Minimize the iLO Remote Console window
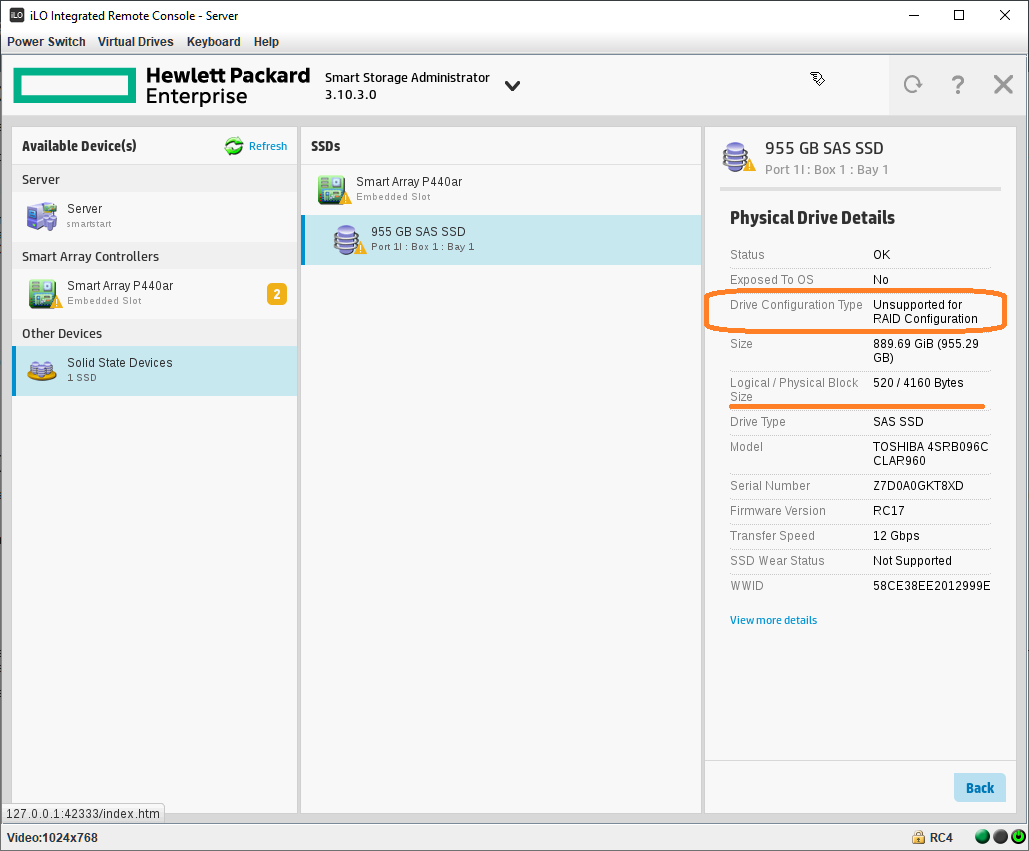1029x851 pixels. pyautogui.click(x=914, y=15)
